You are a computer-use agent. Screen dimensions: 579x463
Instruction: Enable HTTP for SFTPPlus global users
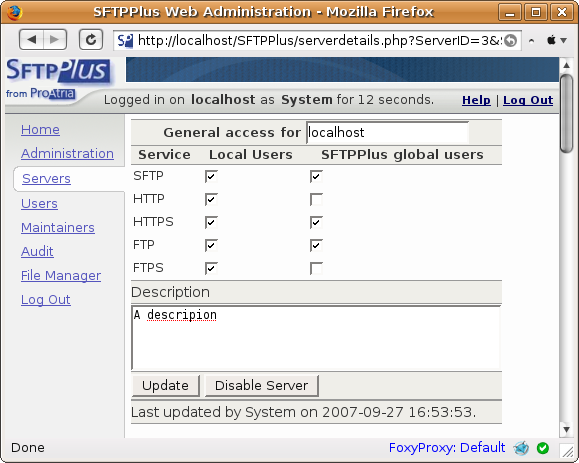[x=316, y=199]
